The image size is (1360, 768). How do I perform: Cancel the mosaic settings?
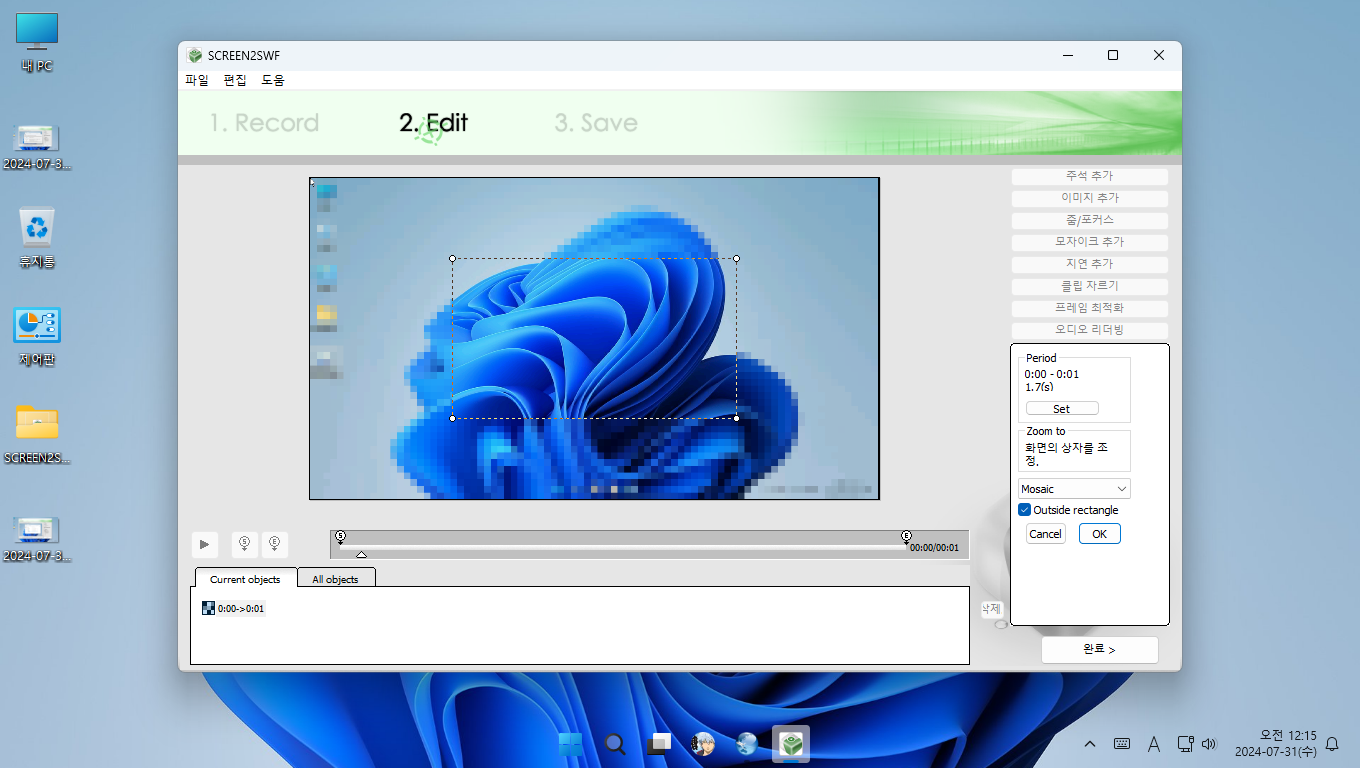pos(1046,534)
